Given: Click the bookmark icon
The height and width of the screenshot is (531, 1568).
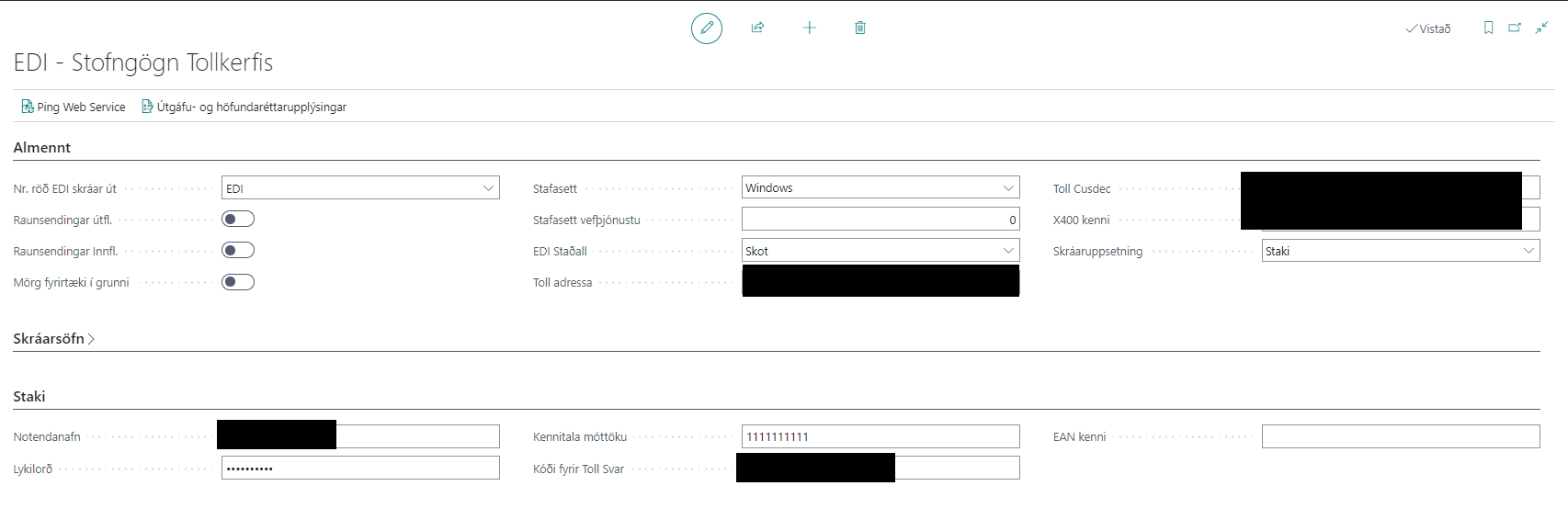Looking at the screenshot, I should [1488, 28].
